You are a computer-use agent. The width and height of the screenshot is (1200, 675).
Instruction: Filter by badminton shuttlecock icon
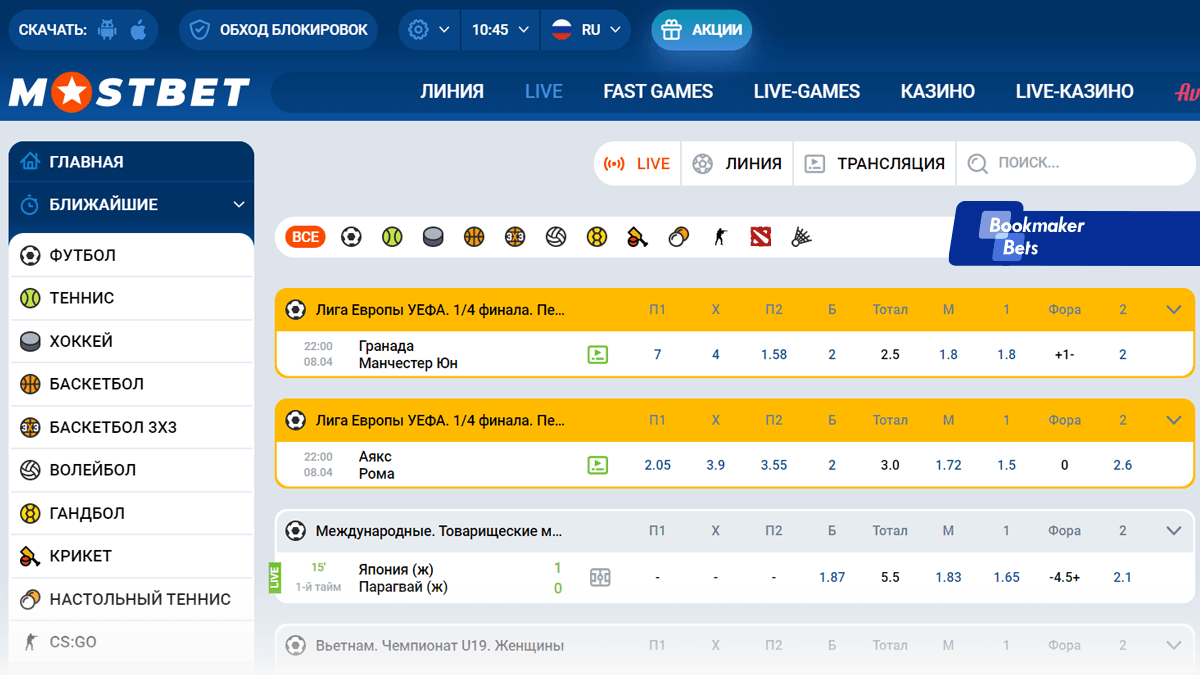click(x=801, y=237)
